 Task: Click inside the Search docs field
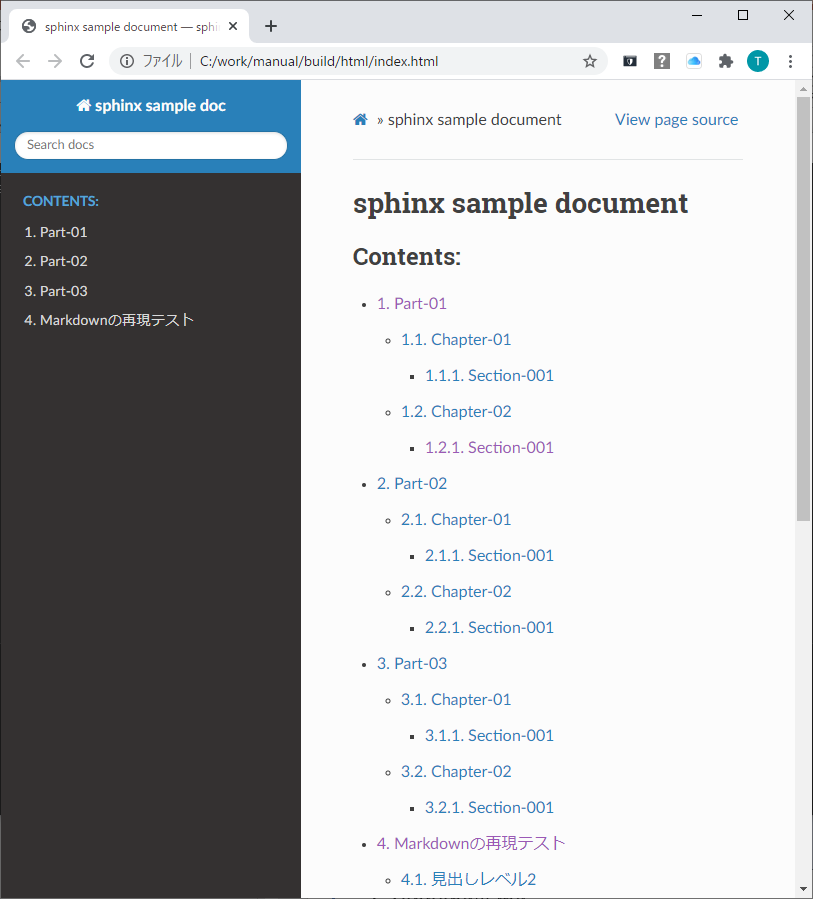pos(150,145)
